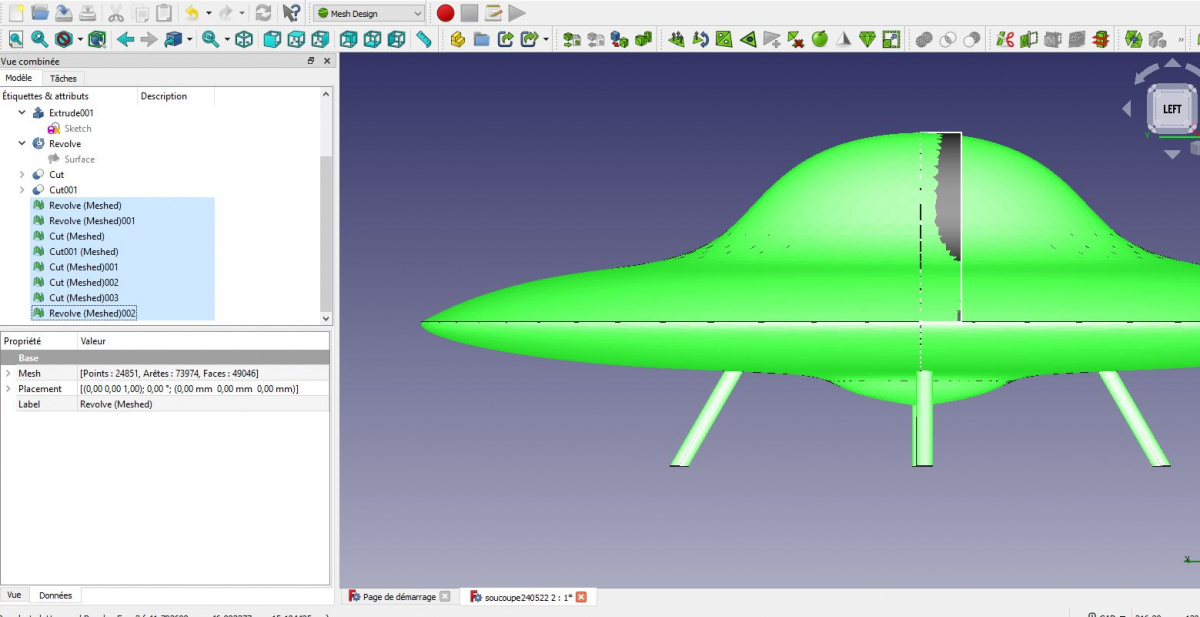Toggle the bounding box icon
The width and height of the screenshot is (1200, 617).
pyautogui.click(x=97, y=39)
